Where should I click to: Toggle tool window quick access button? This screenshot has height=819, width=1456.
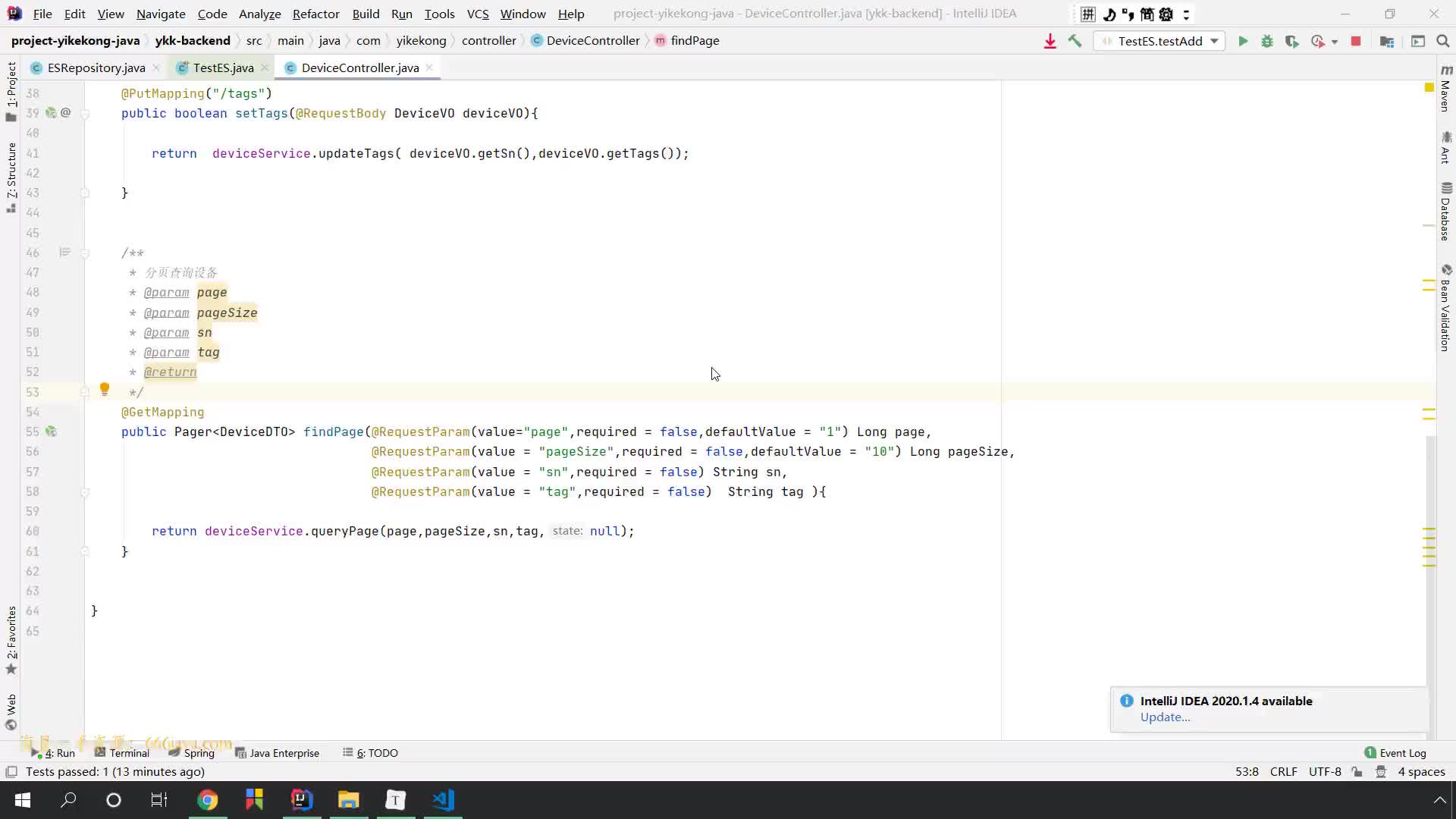coord(11,772)
